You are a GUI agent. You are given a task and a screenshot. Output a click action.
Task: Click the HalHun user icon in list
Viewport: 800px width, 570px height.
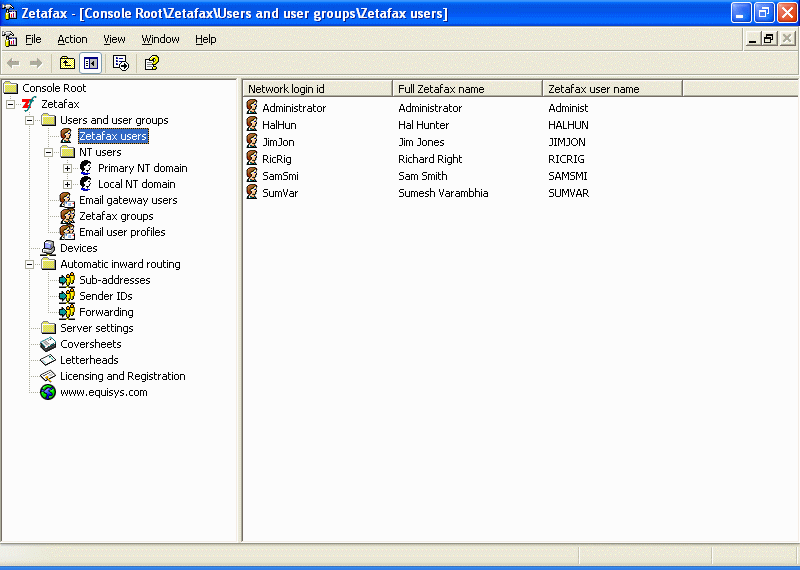[x=252, y=124]
